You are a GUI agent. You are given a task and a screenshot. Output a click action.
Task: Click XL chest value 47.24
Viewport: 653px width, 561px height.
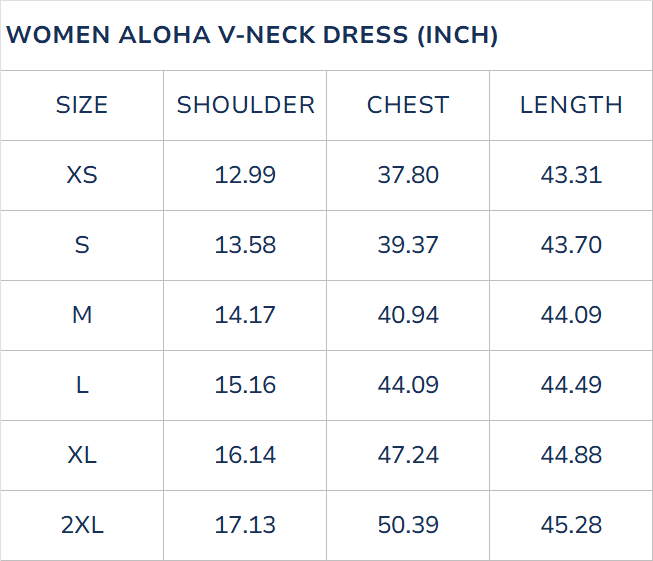pyautogui.click(x=408, y=455)
